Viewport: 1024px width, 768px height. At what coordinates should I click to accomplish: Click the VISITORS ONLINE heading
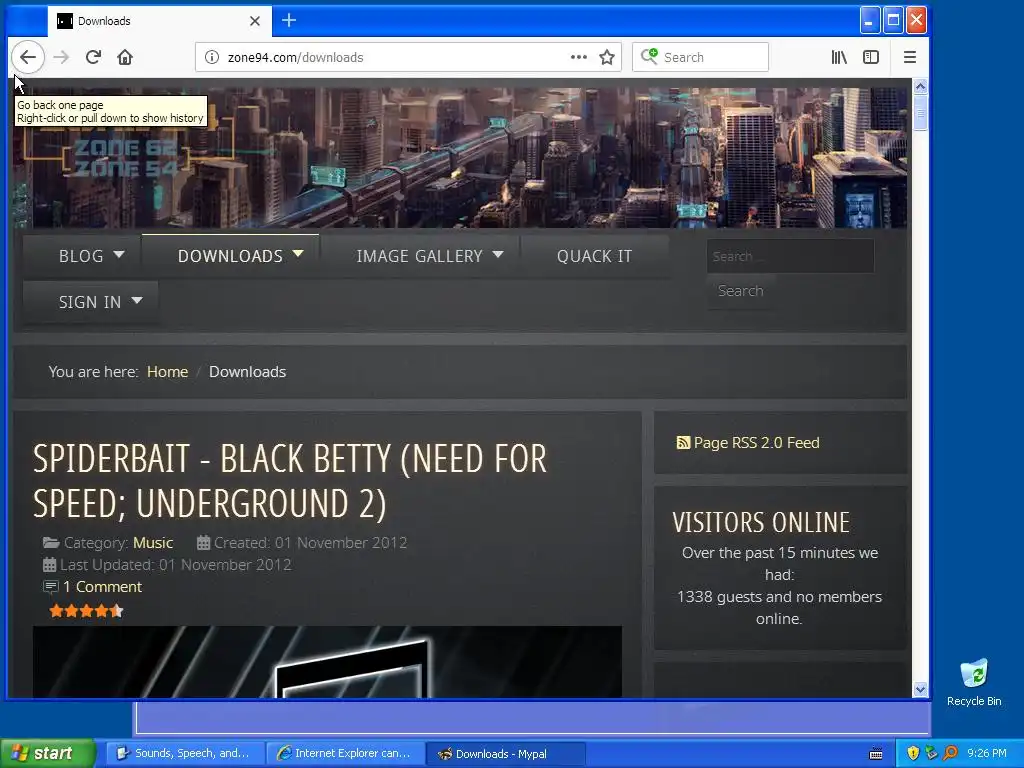[x=761, y=522]
